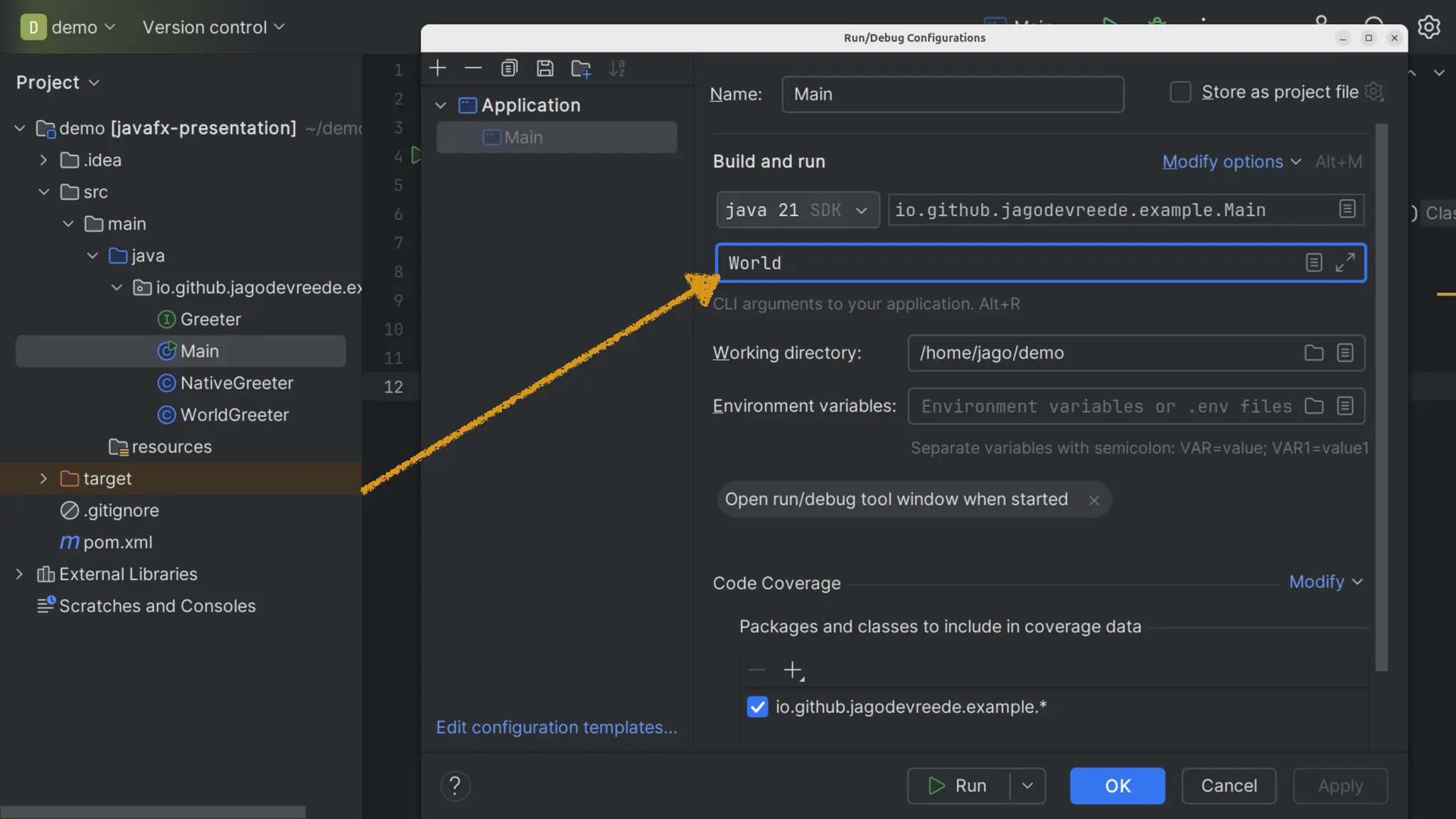Select the WorldGreeter class in the project tree

coord(234,414)
